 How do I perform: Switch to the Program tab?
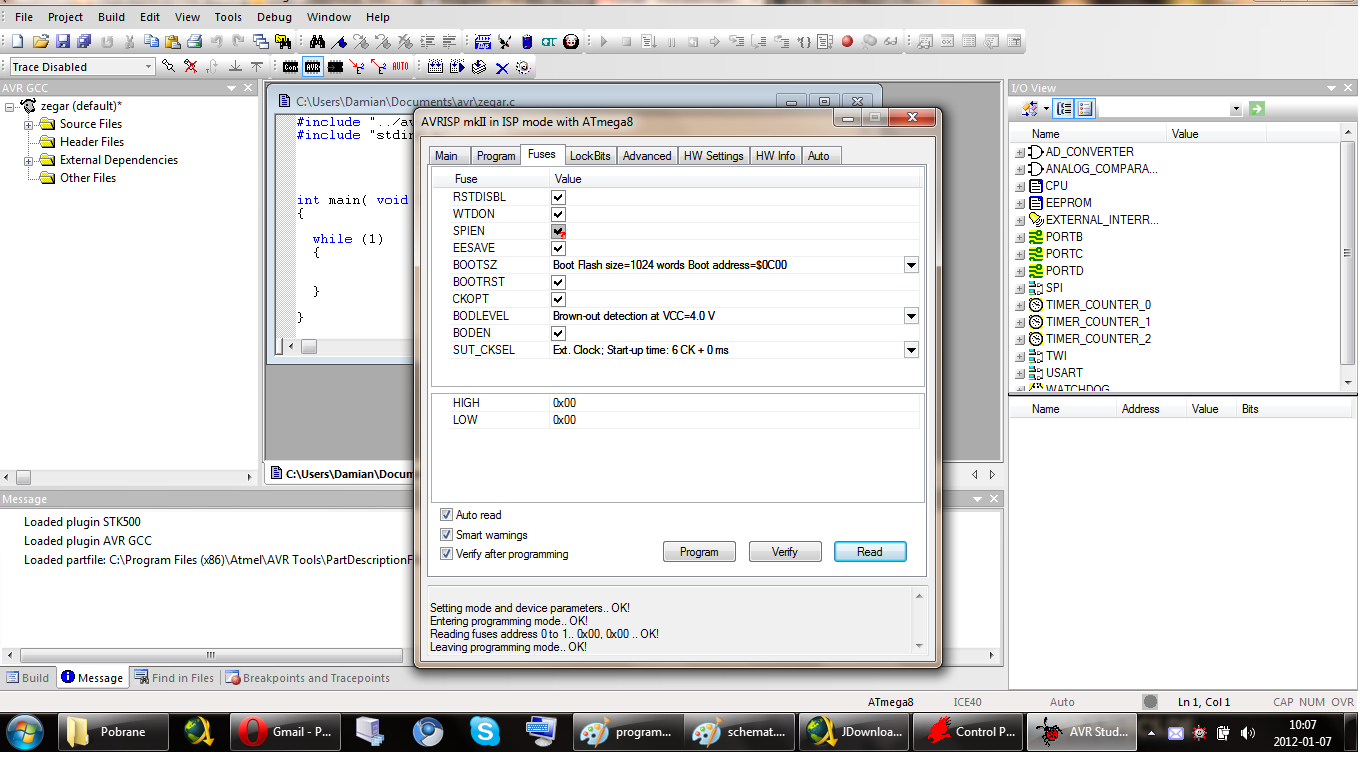[x=496, y=156]
